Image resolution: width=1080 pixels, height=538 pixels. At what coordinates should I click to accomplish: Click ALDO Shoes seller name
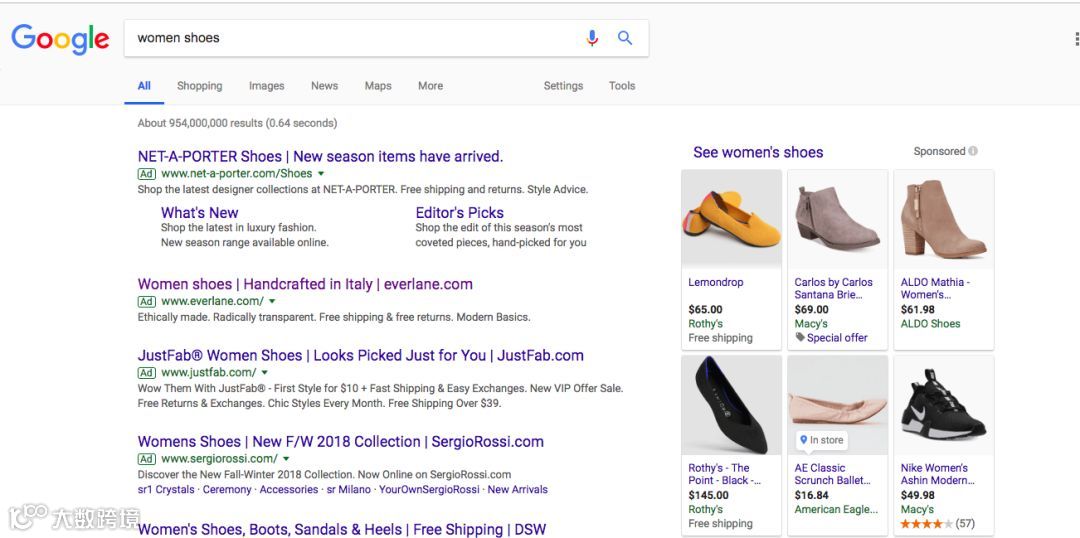[931, 324]
